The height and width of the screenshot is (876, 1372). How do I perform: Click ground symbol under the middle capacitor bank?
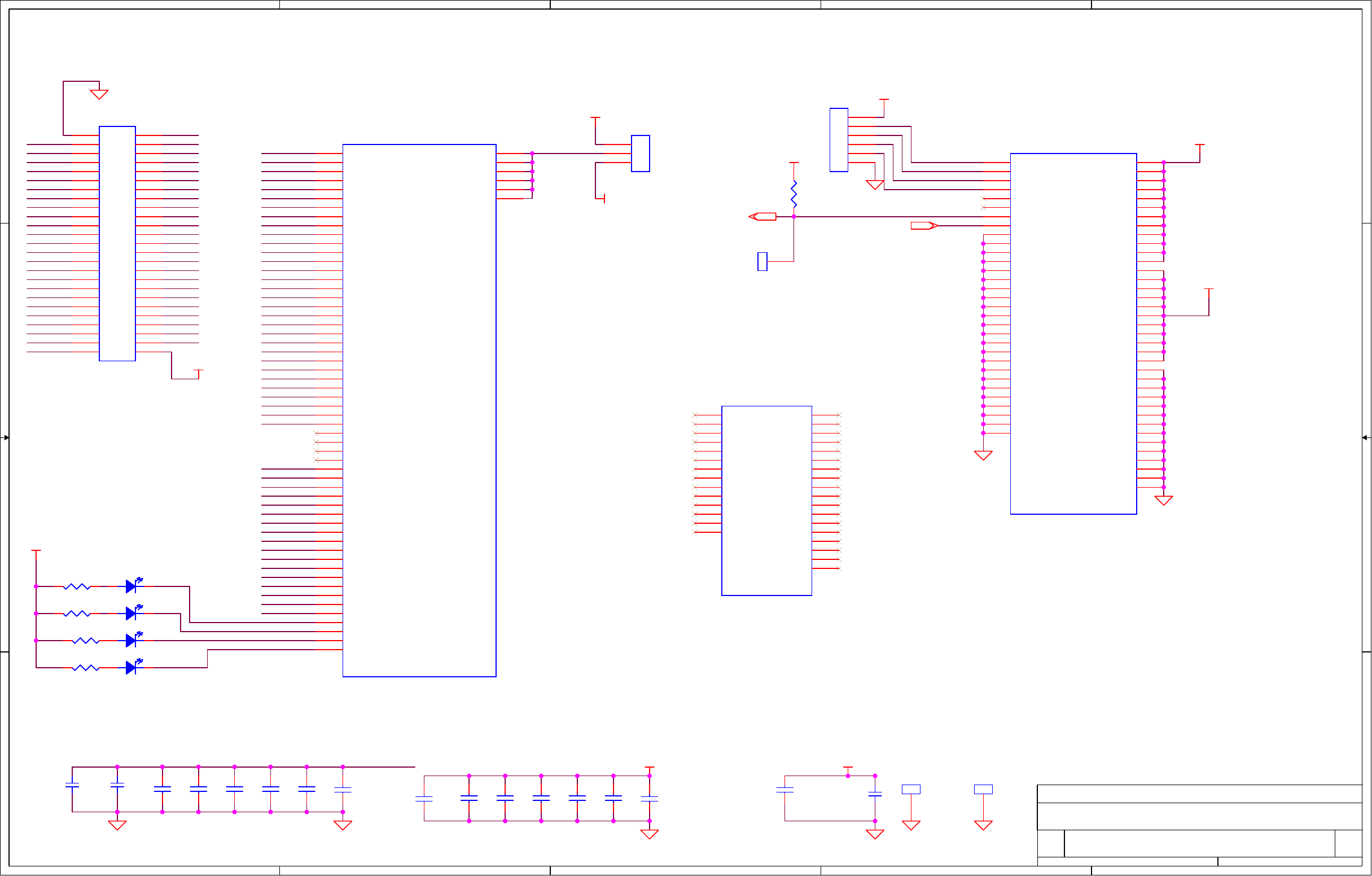coord(649,834)
